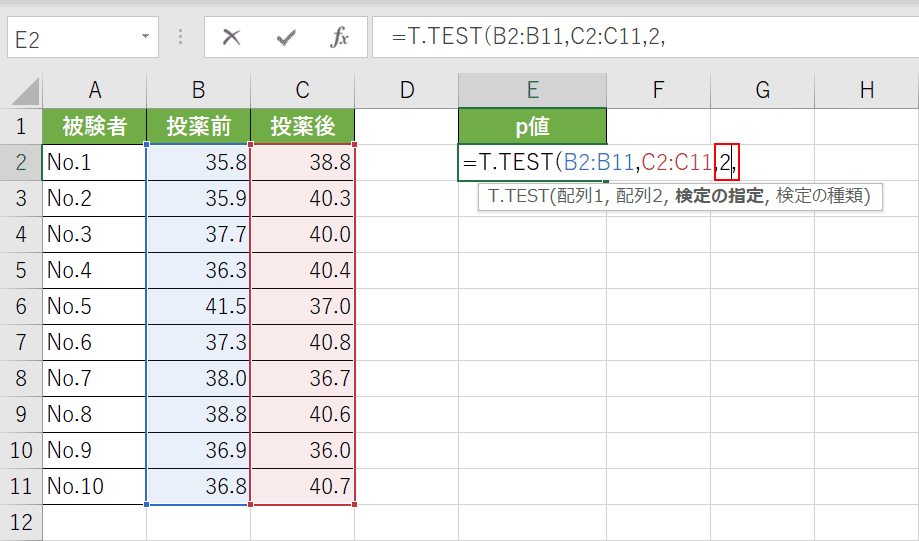Click the cell with value 40.0

(x=302, y=234)
